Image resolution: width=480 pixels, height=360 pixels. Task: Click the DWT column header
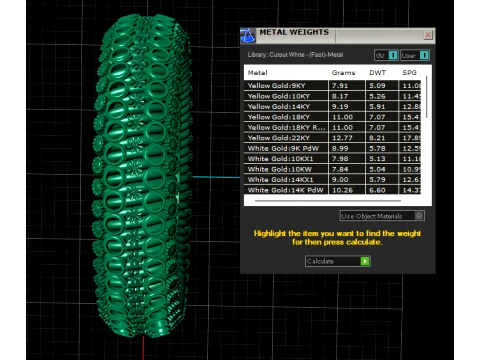(x=377, y=73)
